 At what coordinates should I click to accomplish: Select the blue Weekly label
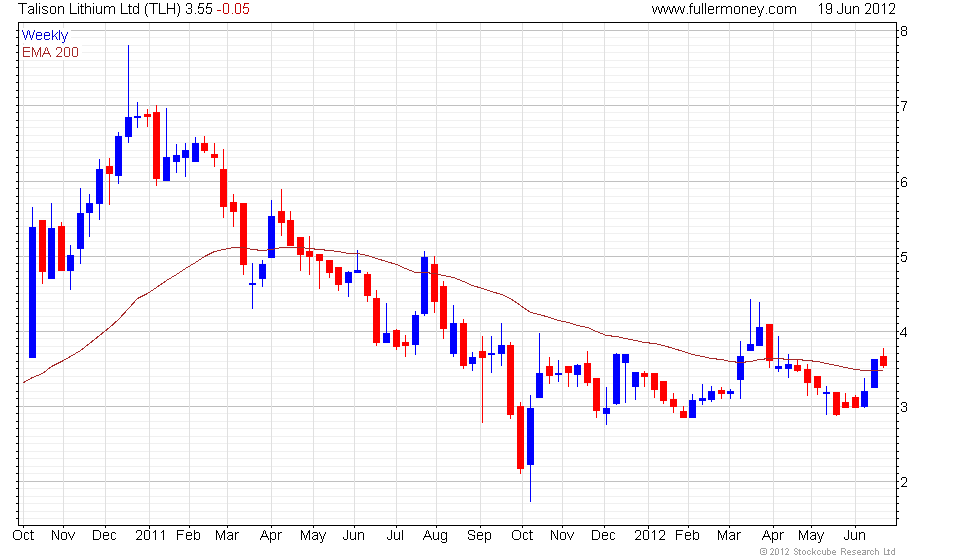[44, 35]
